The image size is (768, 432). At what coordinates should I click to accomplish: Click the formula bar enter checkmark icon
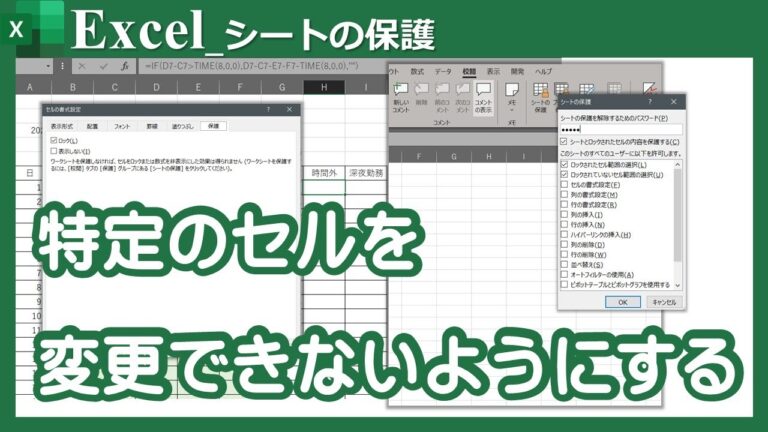tap(103, 66)
